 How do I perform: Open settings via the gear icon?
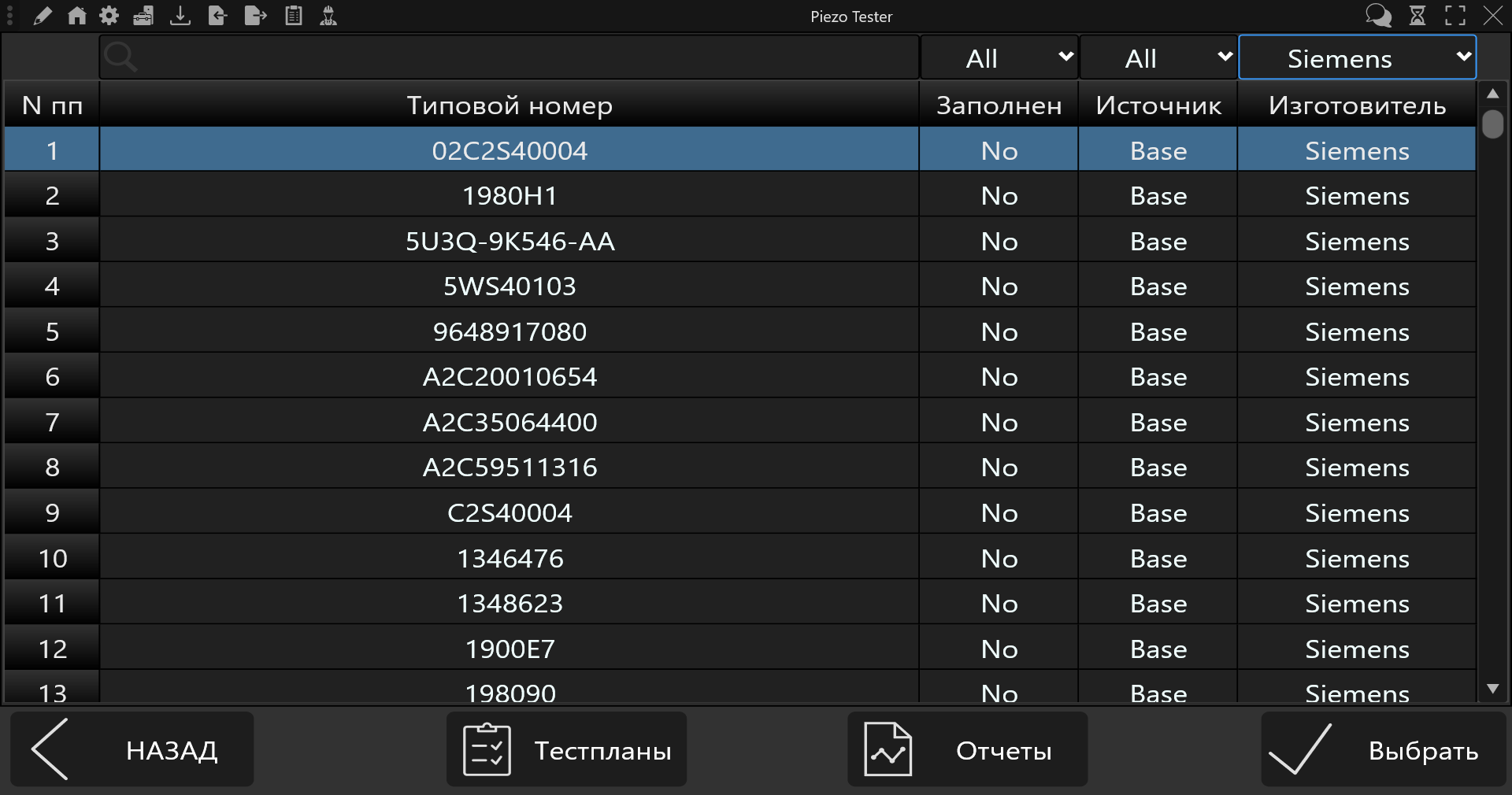[109, 16]
